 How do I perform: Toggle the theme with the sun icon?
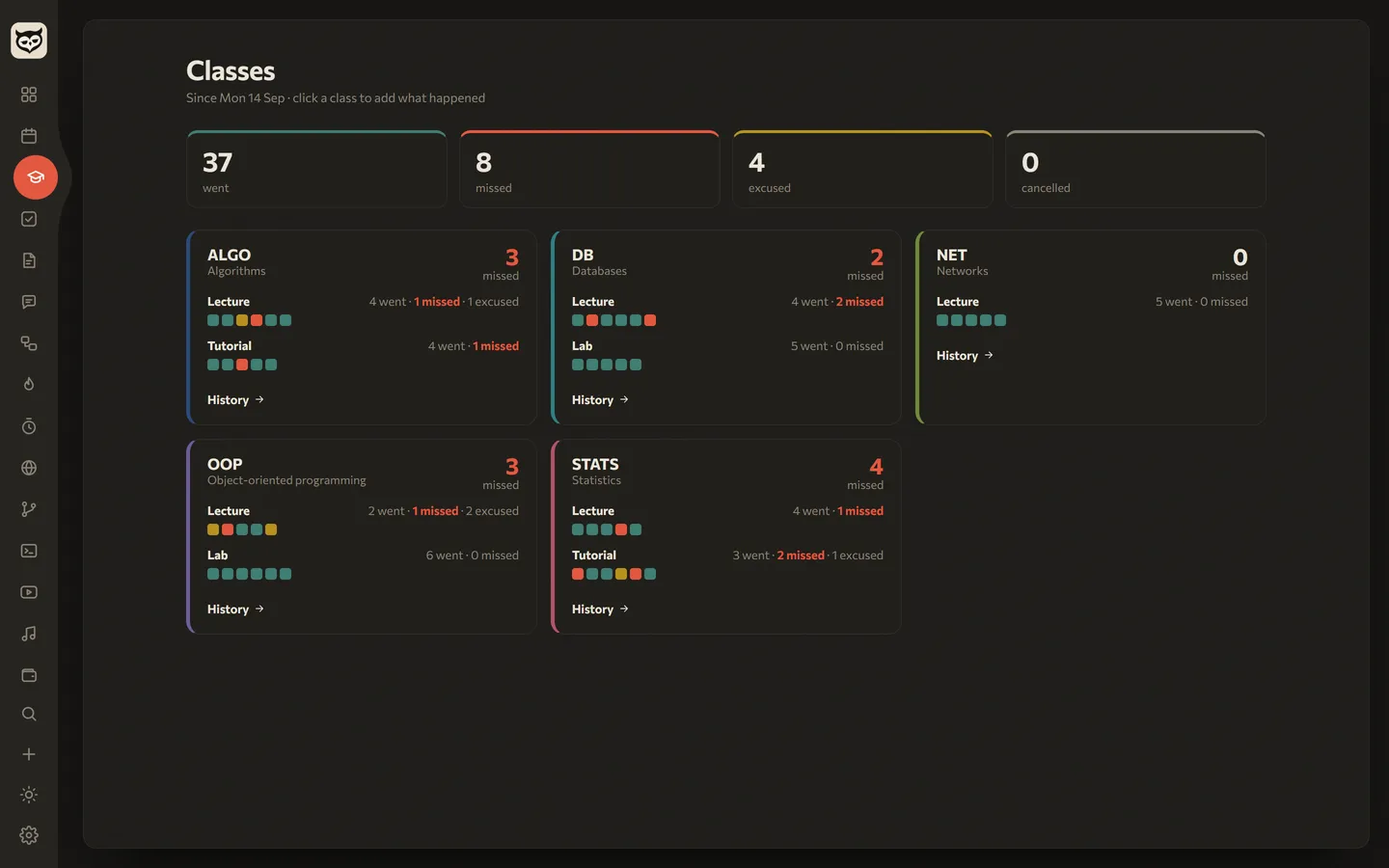click(29, 795)
